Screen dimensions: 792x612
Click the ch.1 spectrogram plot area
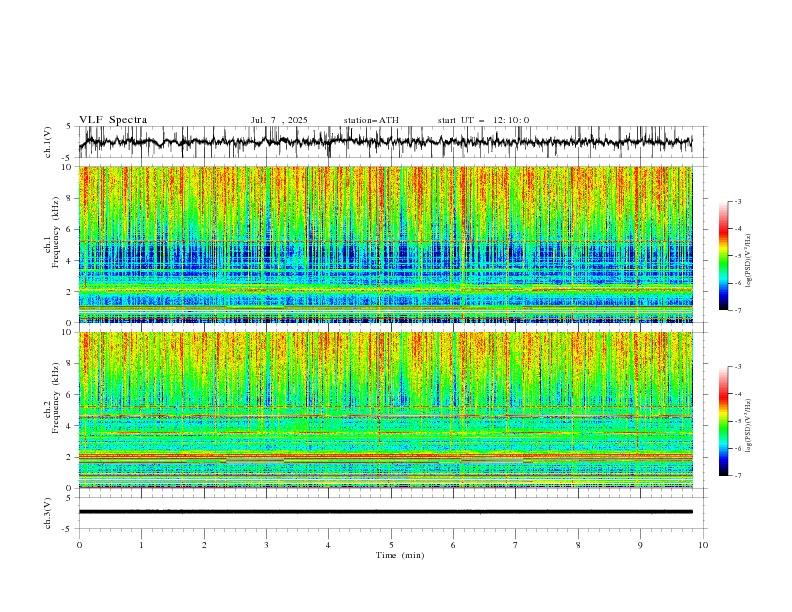385,244
